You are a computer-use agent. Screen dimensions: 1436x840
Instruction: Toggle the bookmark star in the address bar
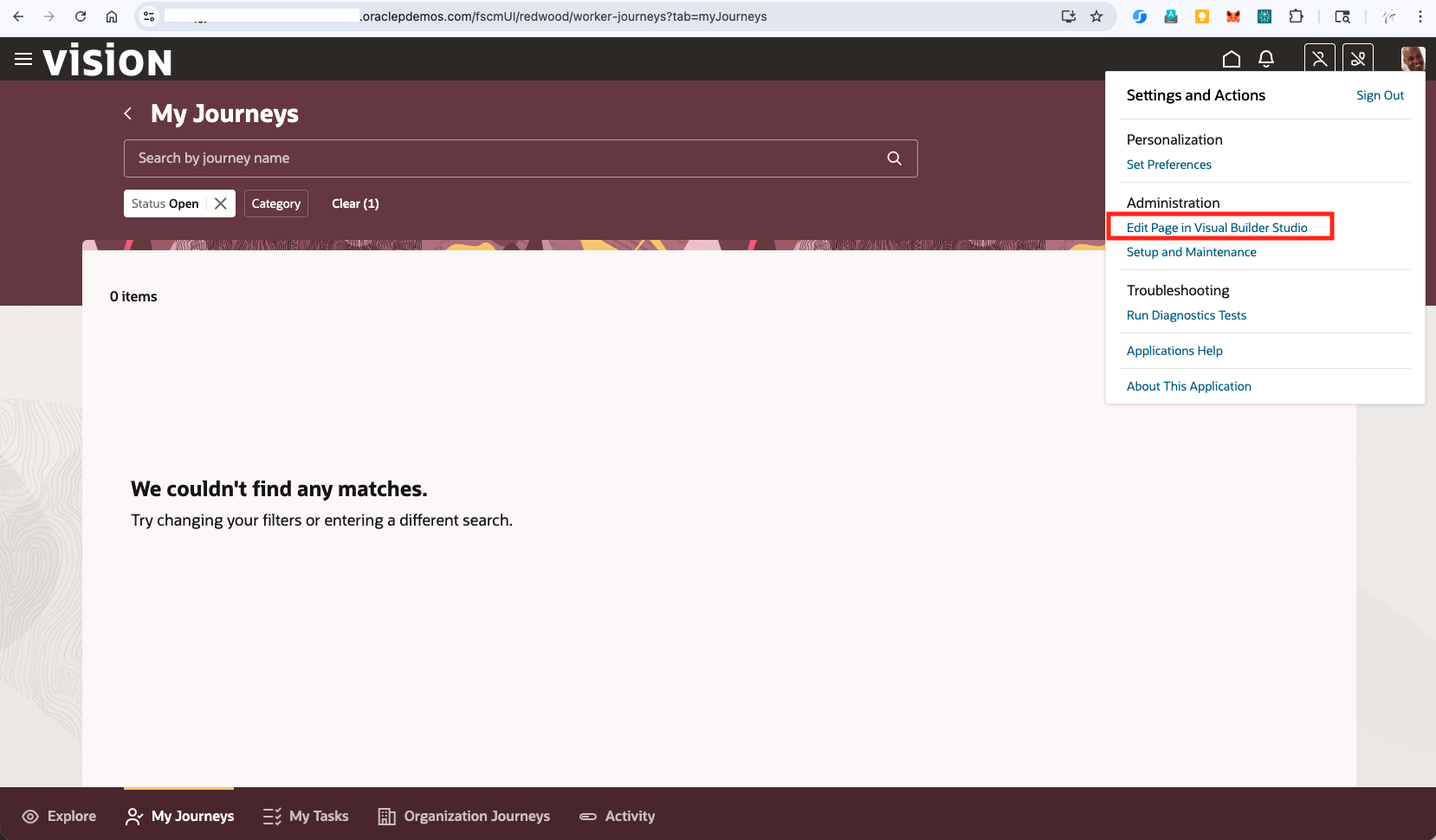click(x=1096, y=16)
